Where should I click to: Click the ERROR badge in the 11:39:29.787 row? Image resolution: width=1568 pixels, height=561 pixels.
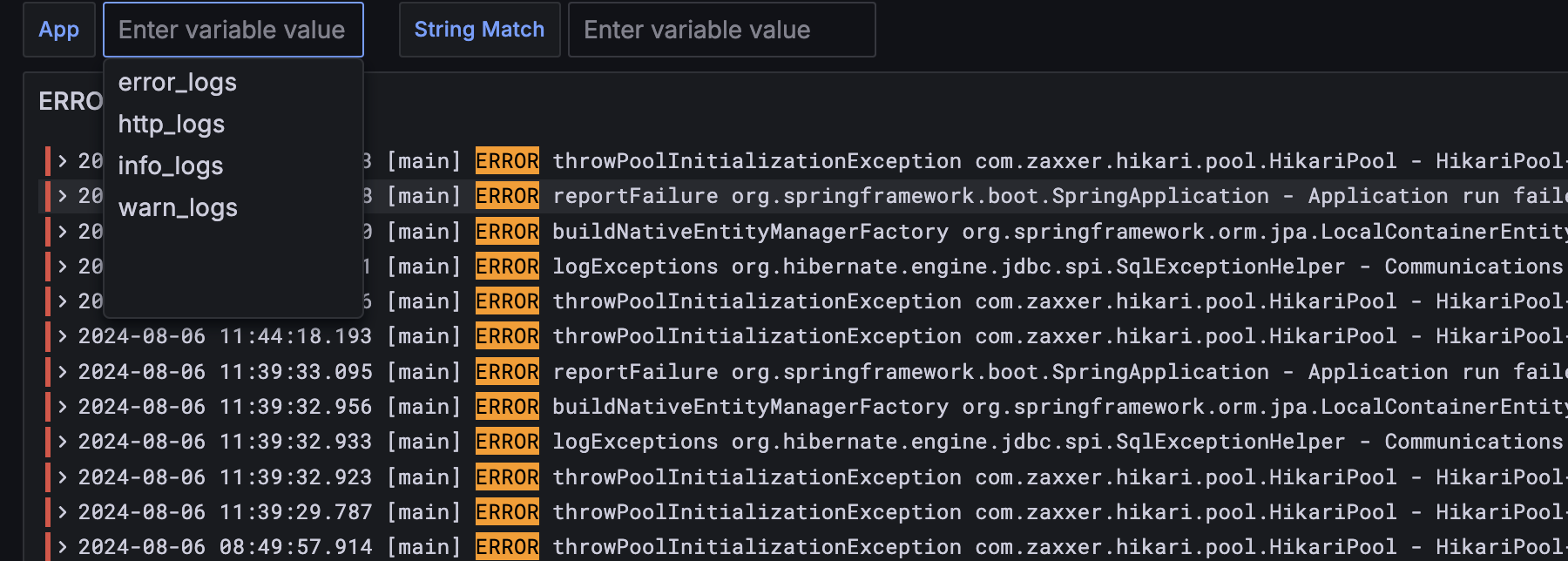pos(507,512)
